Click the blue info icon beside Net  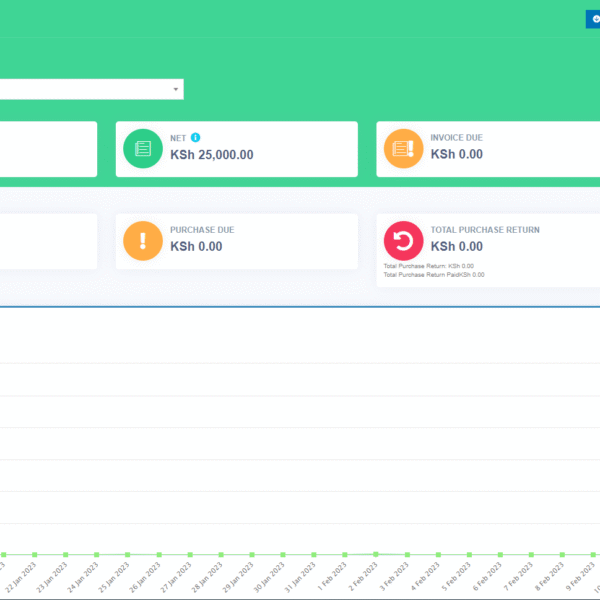click(x=196, y=137)
